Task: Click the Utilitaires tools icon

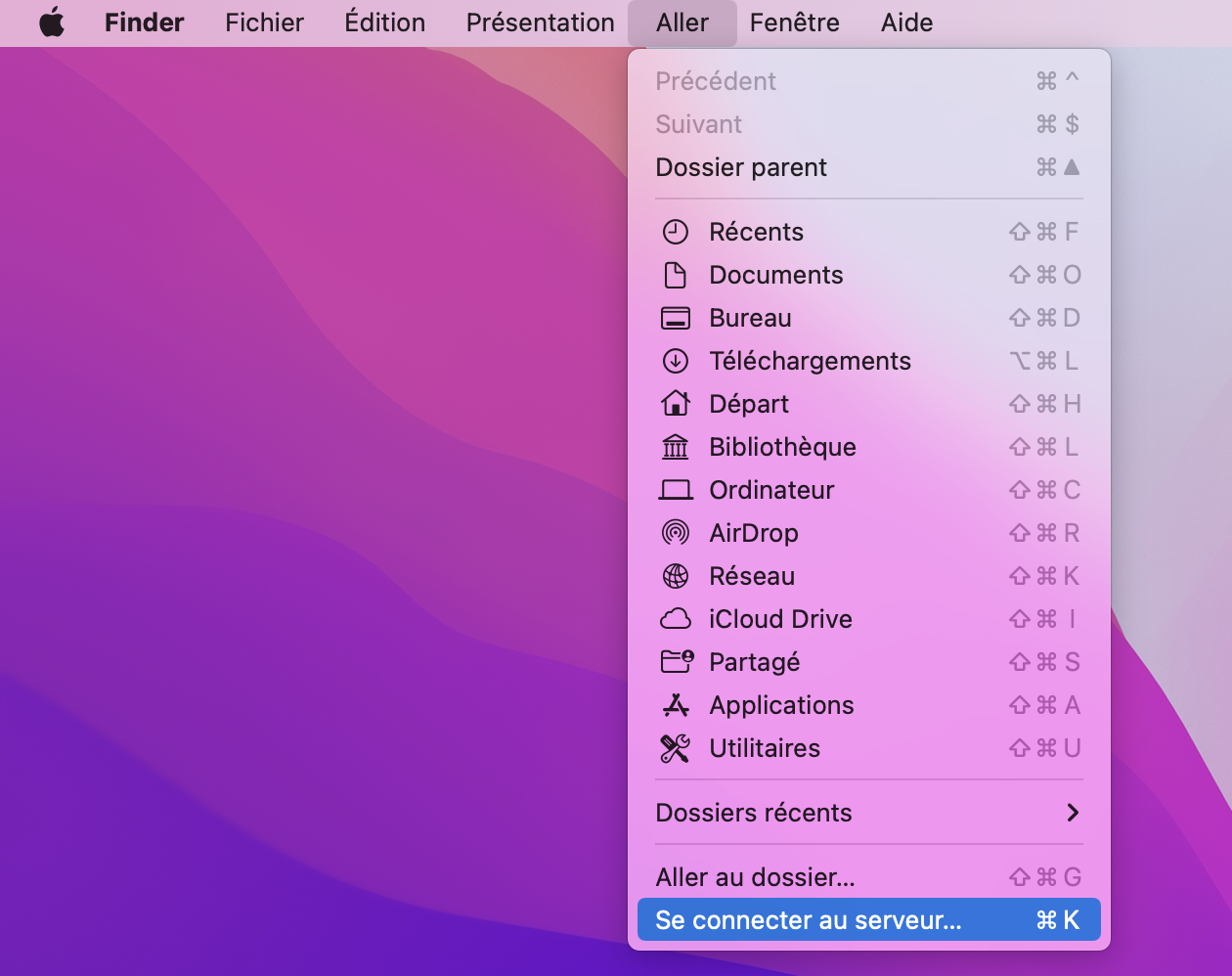Action: [x=676, y=748]
